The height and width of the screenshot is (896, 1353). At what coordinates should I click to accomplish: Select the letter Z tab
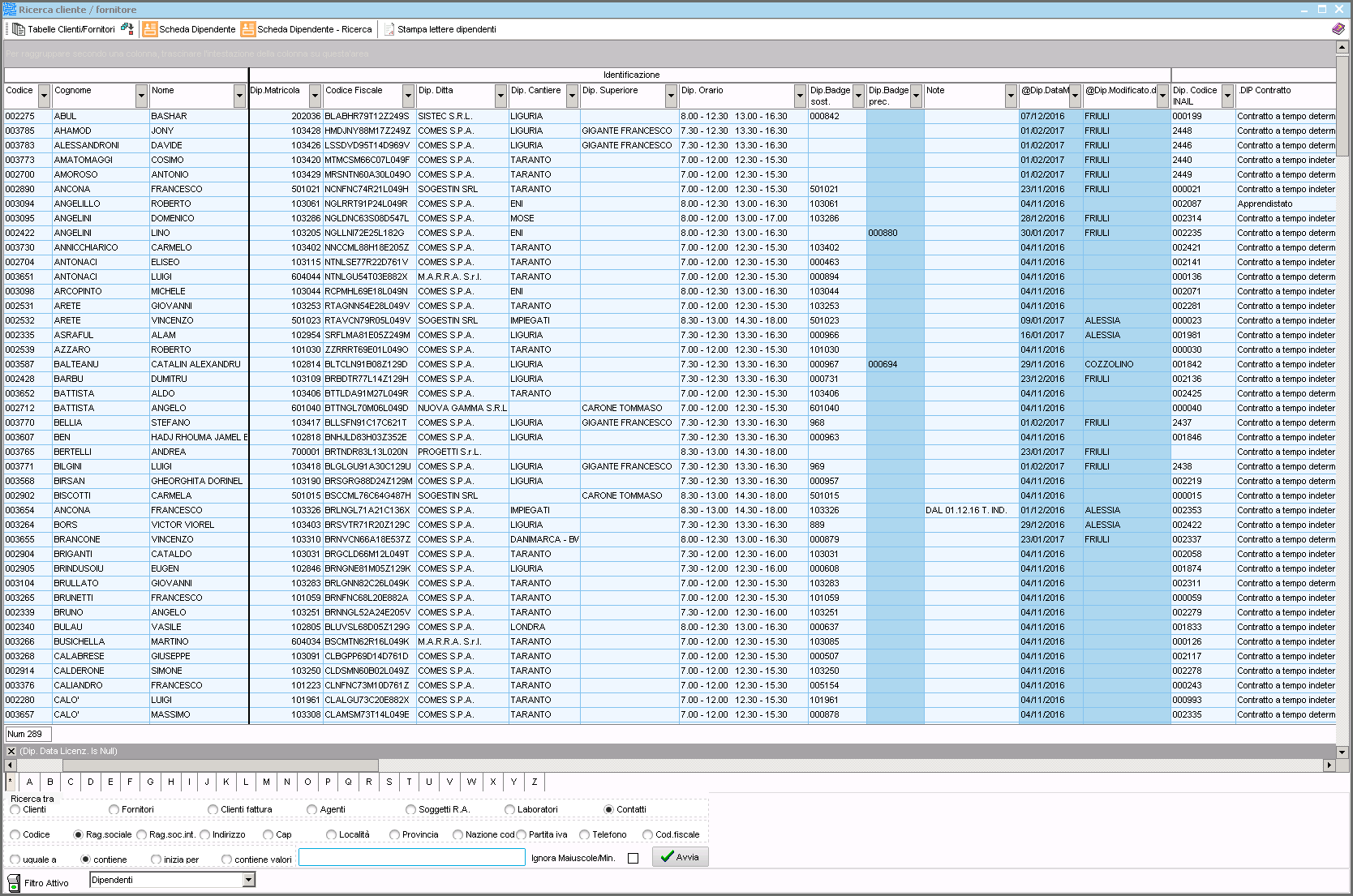[x=535, y=782]
